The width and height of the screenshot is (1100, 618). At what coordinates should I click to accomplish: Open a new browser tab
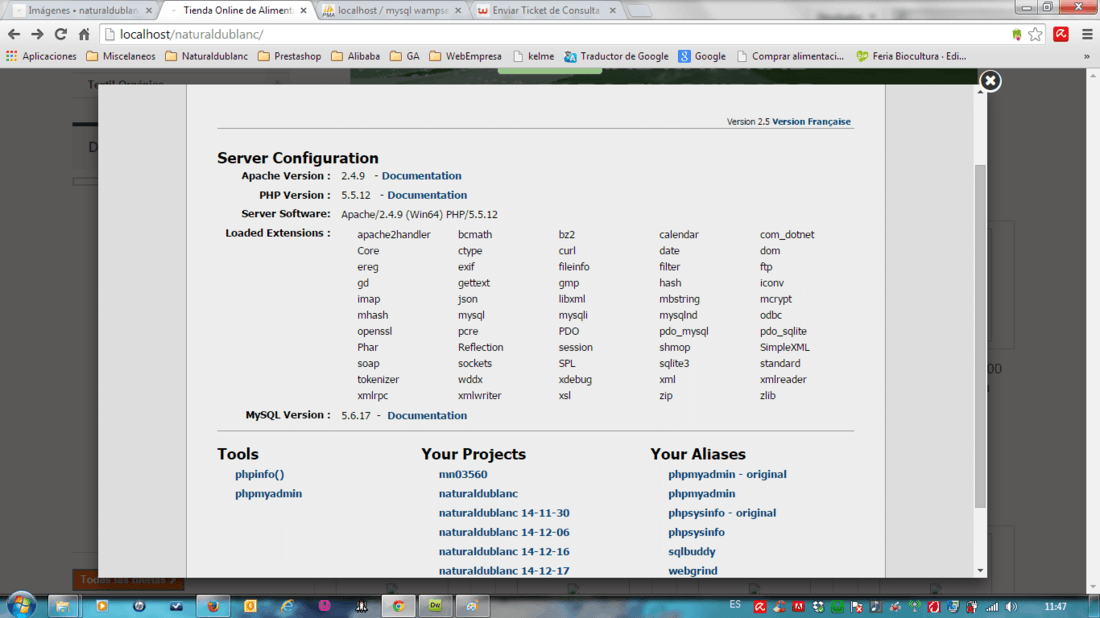[x=639, y=11]
